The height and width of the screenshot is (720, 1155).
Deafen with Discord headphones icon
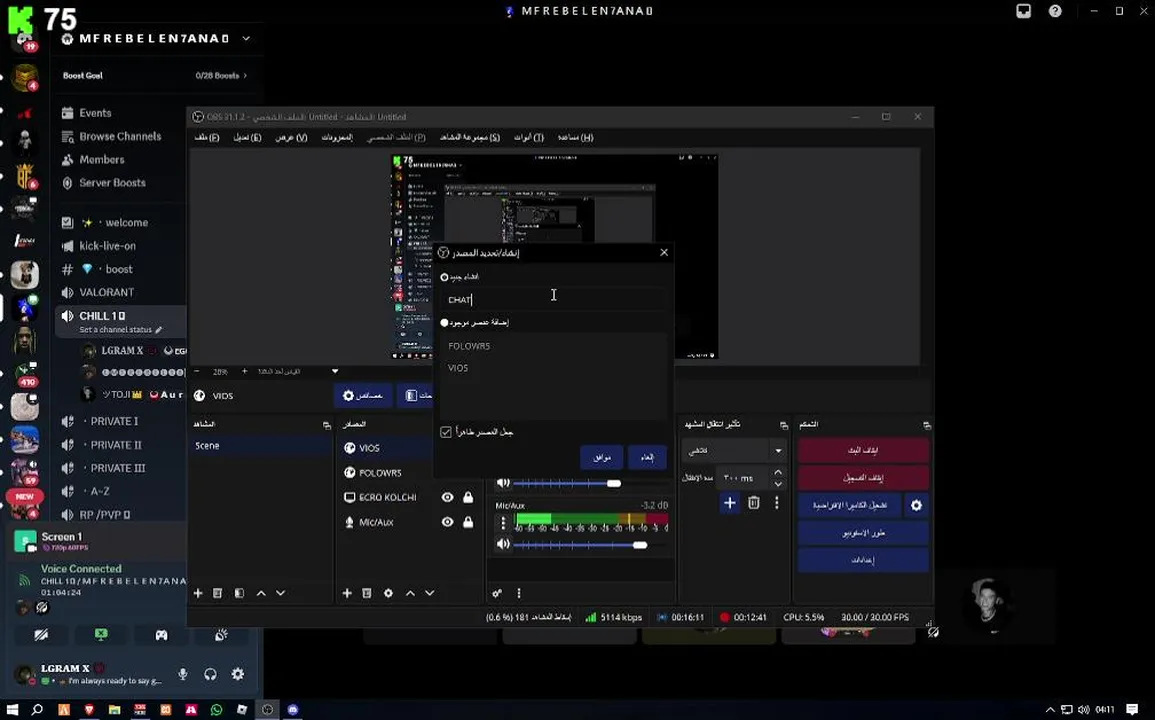(x=211, y=674)
